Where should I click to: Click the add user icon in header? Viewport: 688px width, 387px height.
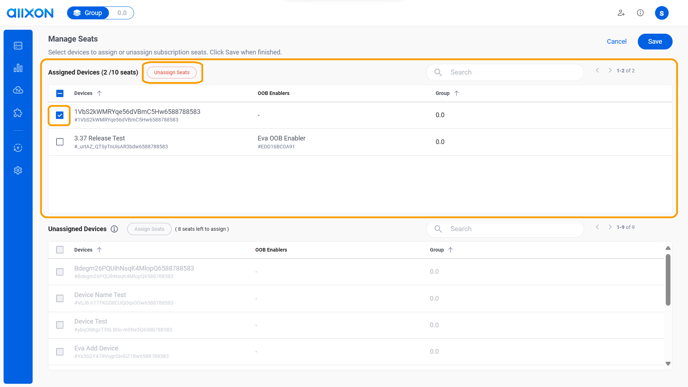(621, 13)
